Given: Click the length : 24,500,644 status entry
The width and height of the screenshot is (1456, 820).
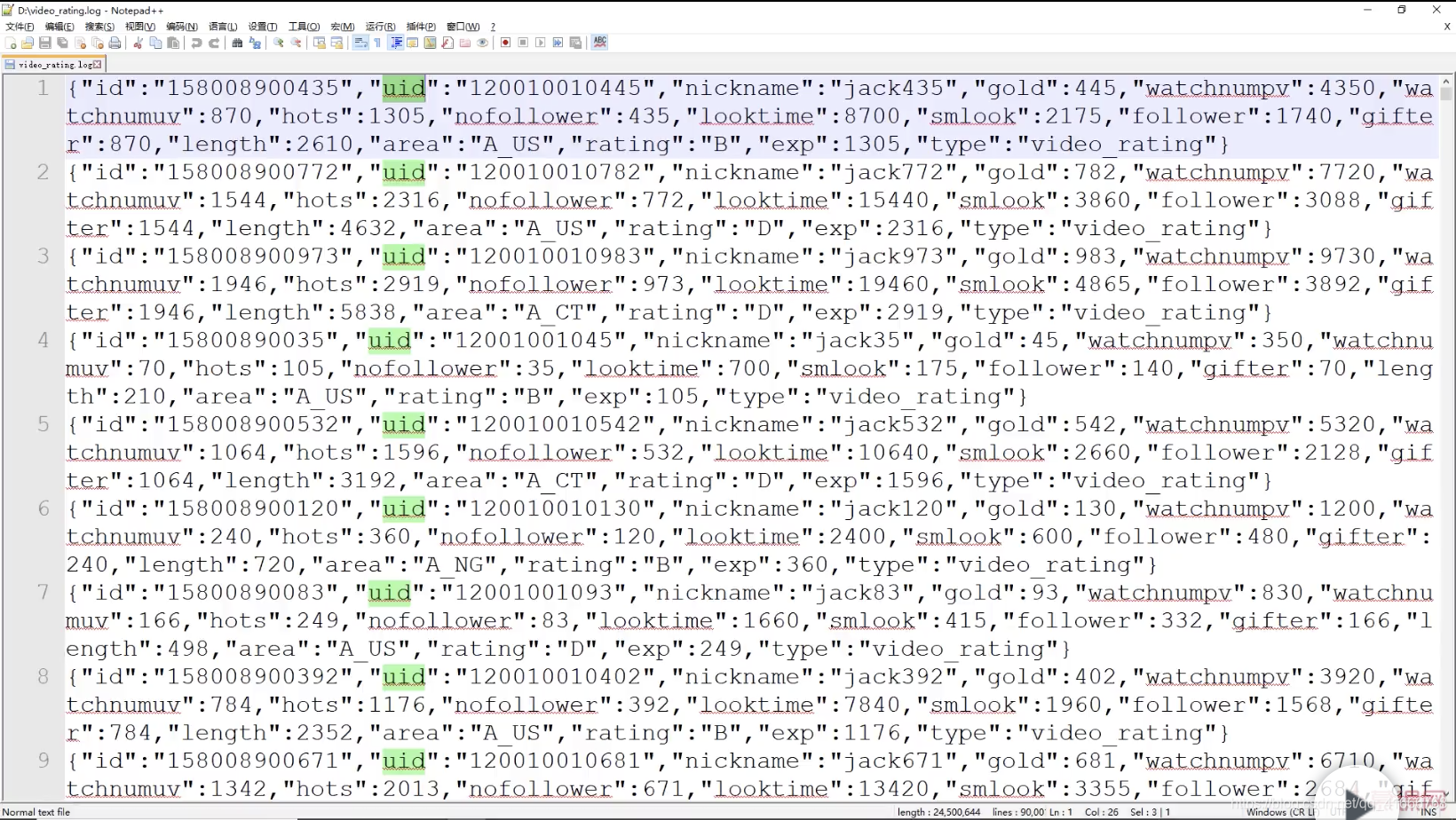Looking at the screenshot, I should click(x=938, y=812).
